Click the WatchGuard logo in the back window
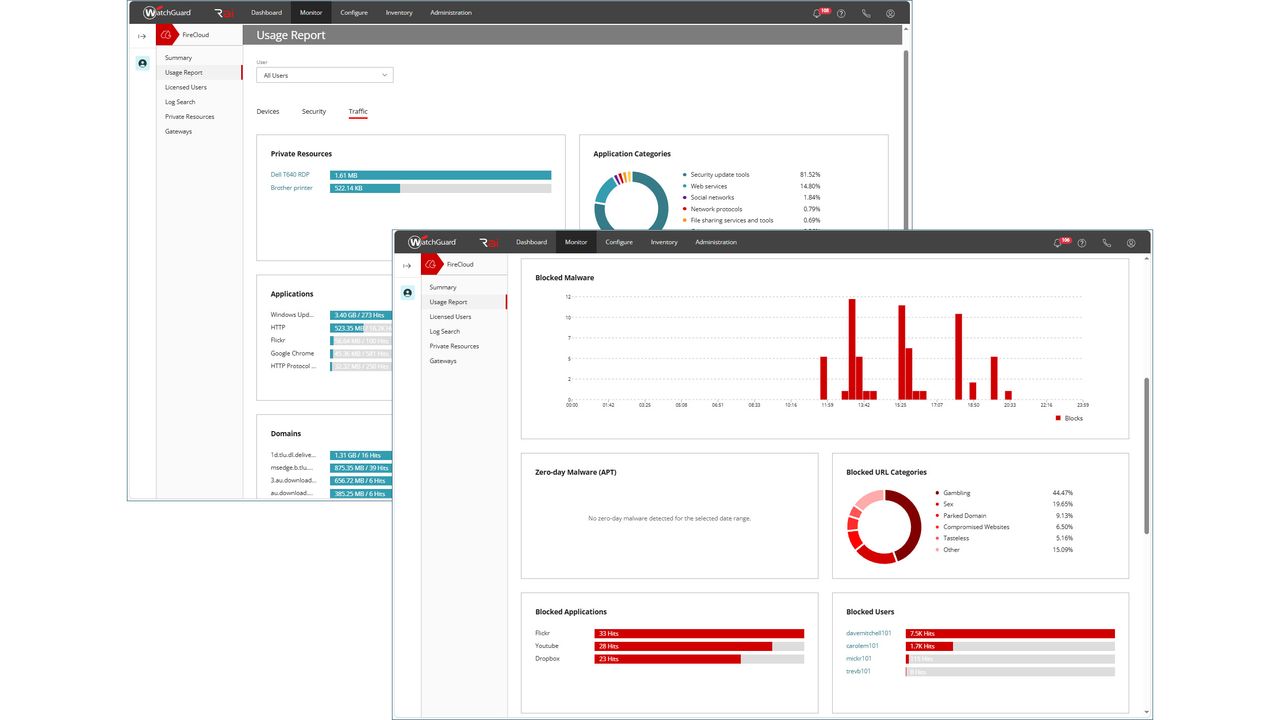This screenshot has width=1280, height=720. [167, 13]
